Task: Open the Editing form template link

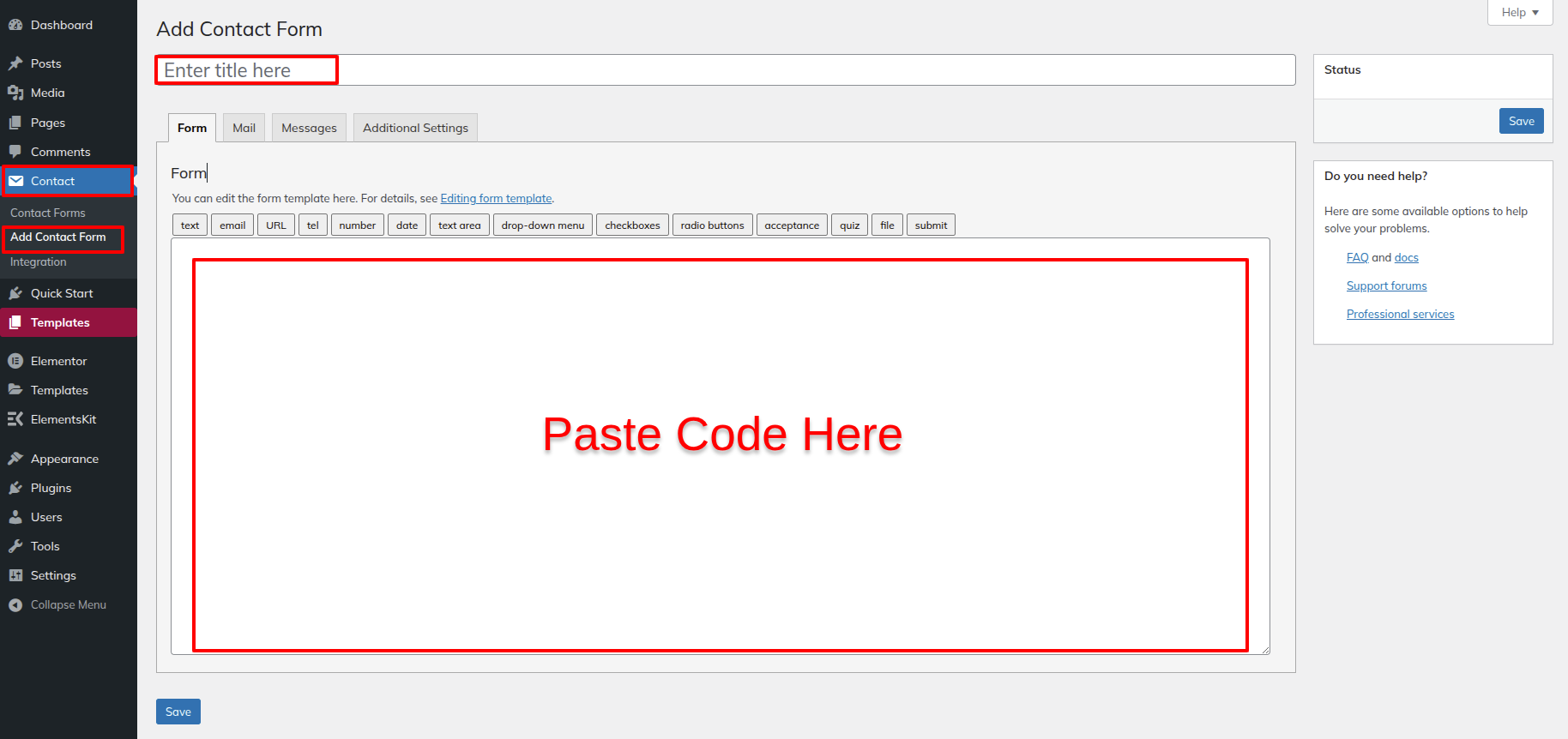Action: (496, 199)
